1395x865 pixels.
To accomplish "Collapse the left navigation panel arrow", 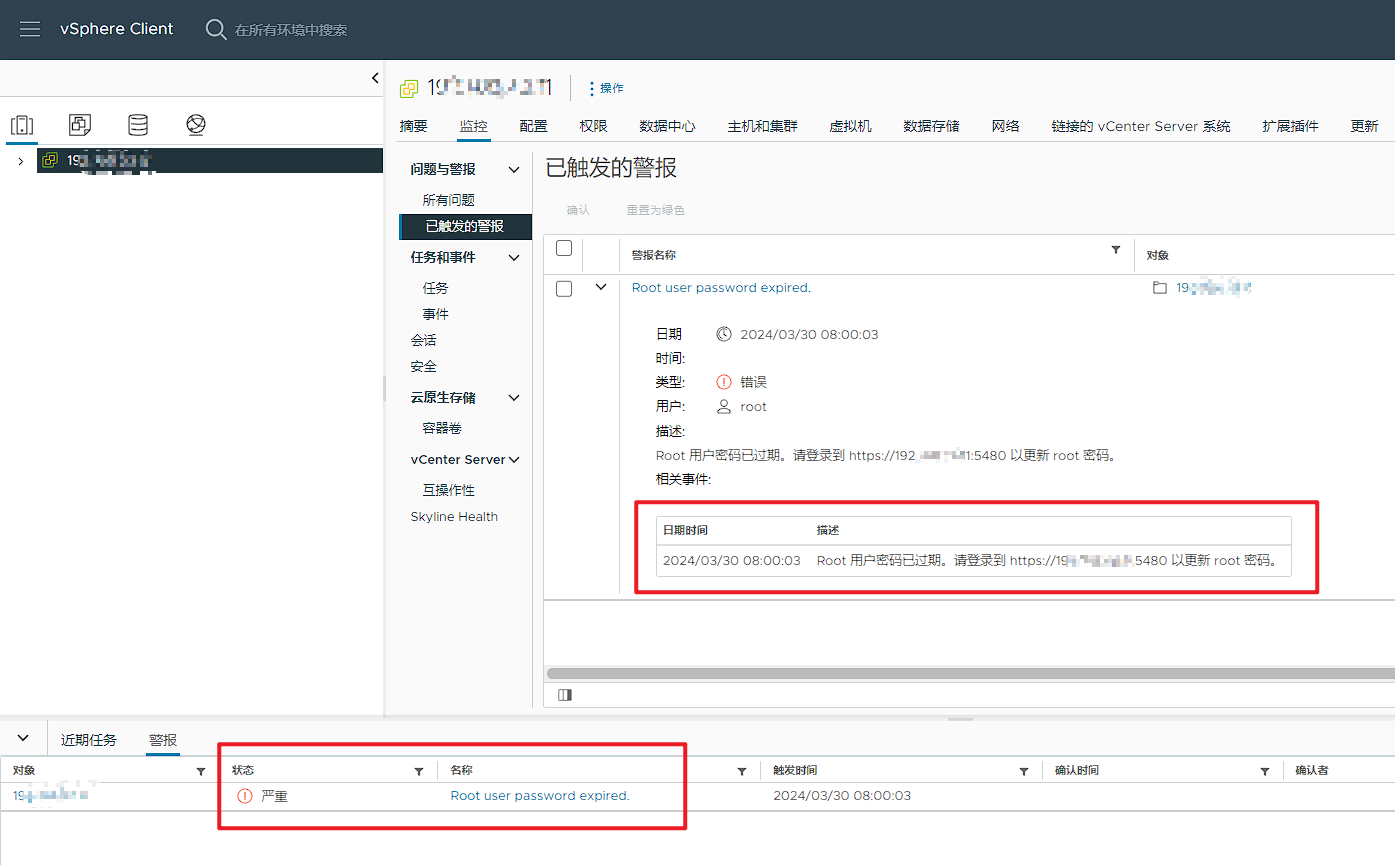I will click(375, 78).
